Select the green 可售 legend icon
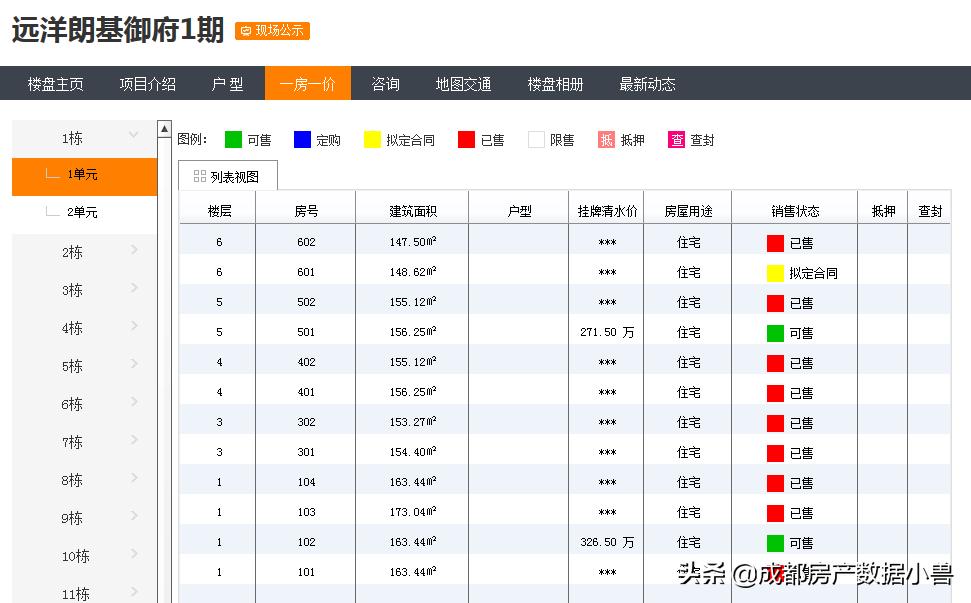 [231, 139]
